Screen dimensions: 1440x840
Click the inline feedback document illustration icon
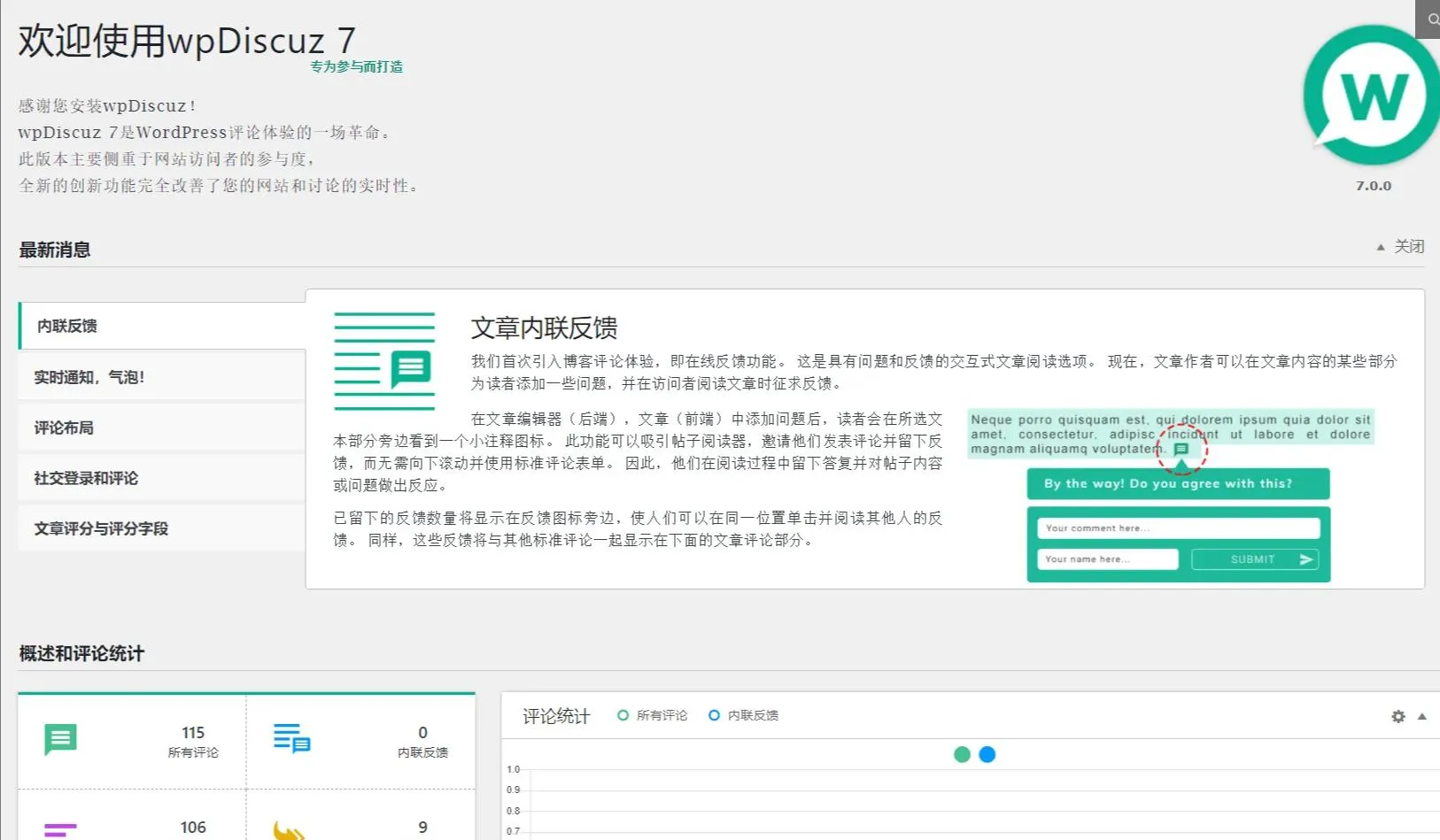pos(384,361)
